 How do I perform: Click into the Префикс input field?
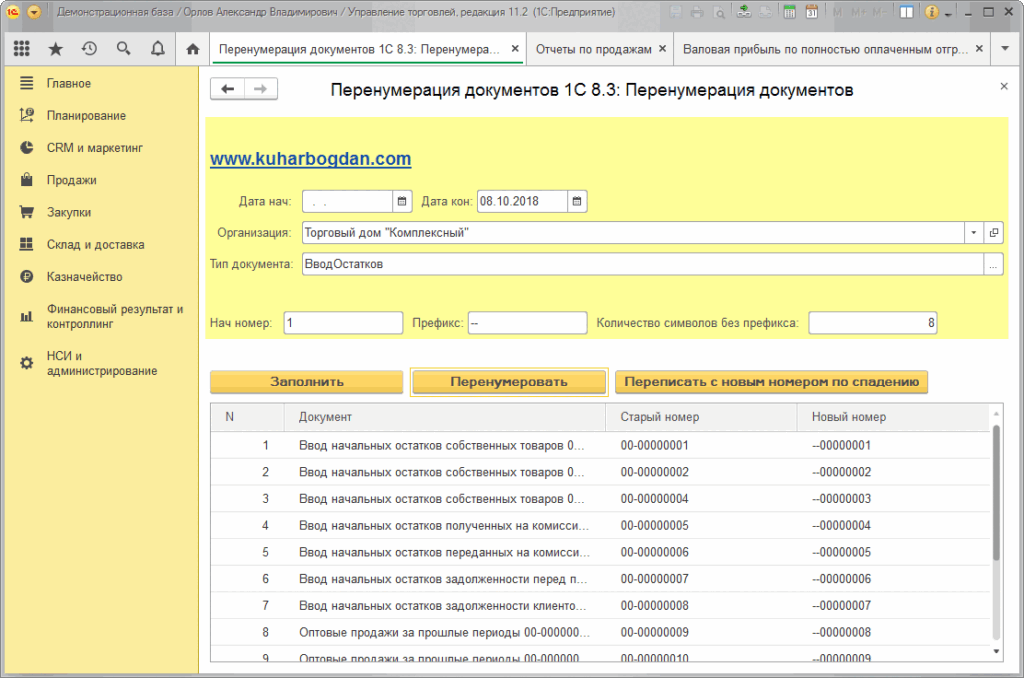point(527,324)
